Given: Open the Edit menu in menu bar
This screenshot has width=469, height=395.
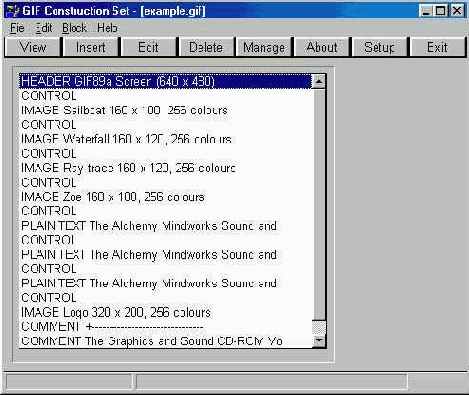Looking at the screenshot, I should (44, 28).
